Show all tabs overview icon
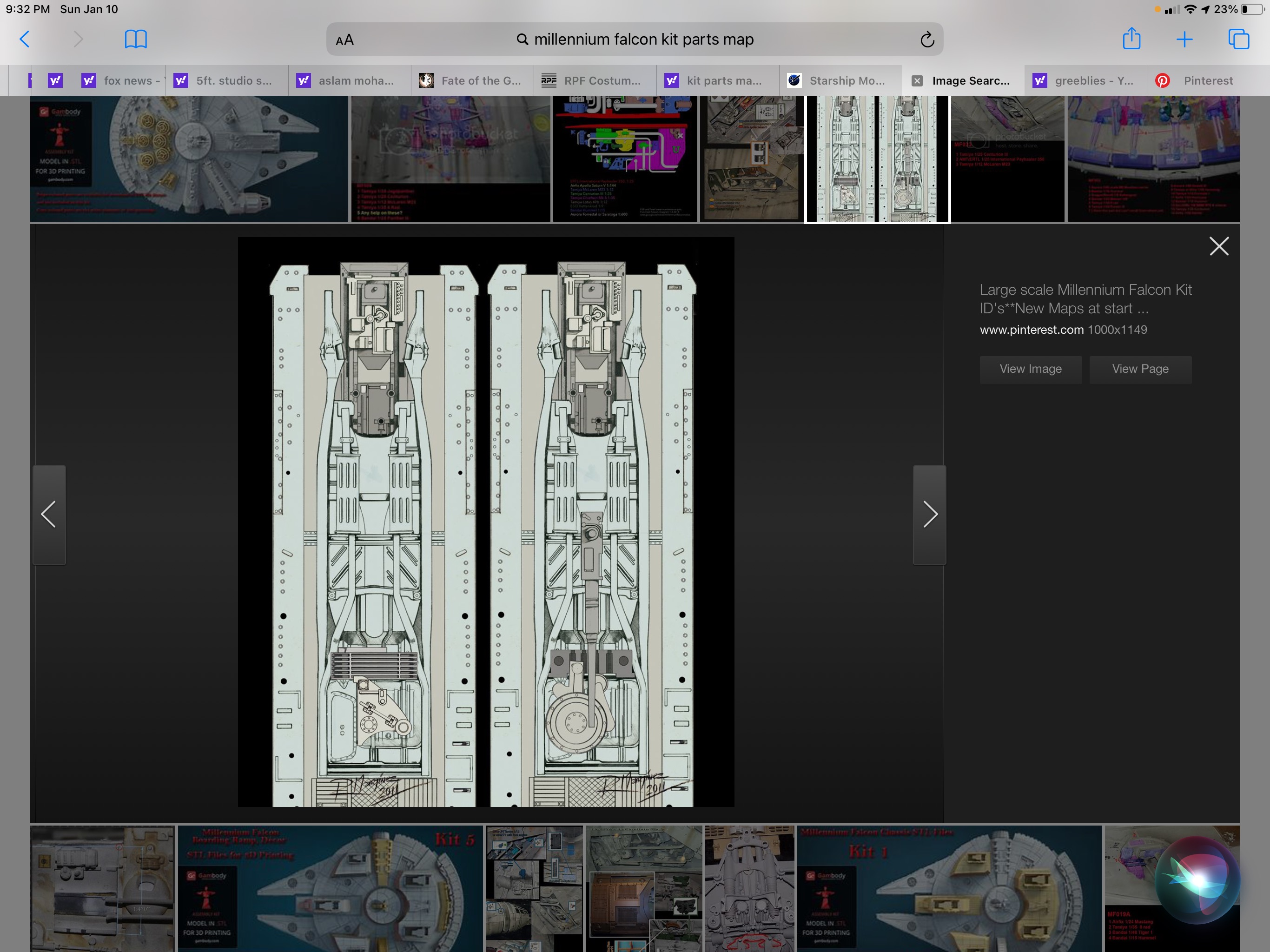Image resolution: width=1270 pixels, height=952 pixels. 1238,39
